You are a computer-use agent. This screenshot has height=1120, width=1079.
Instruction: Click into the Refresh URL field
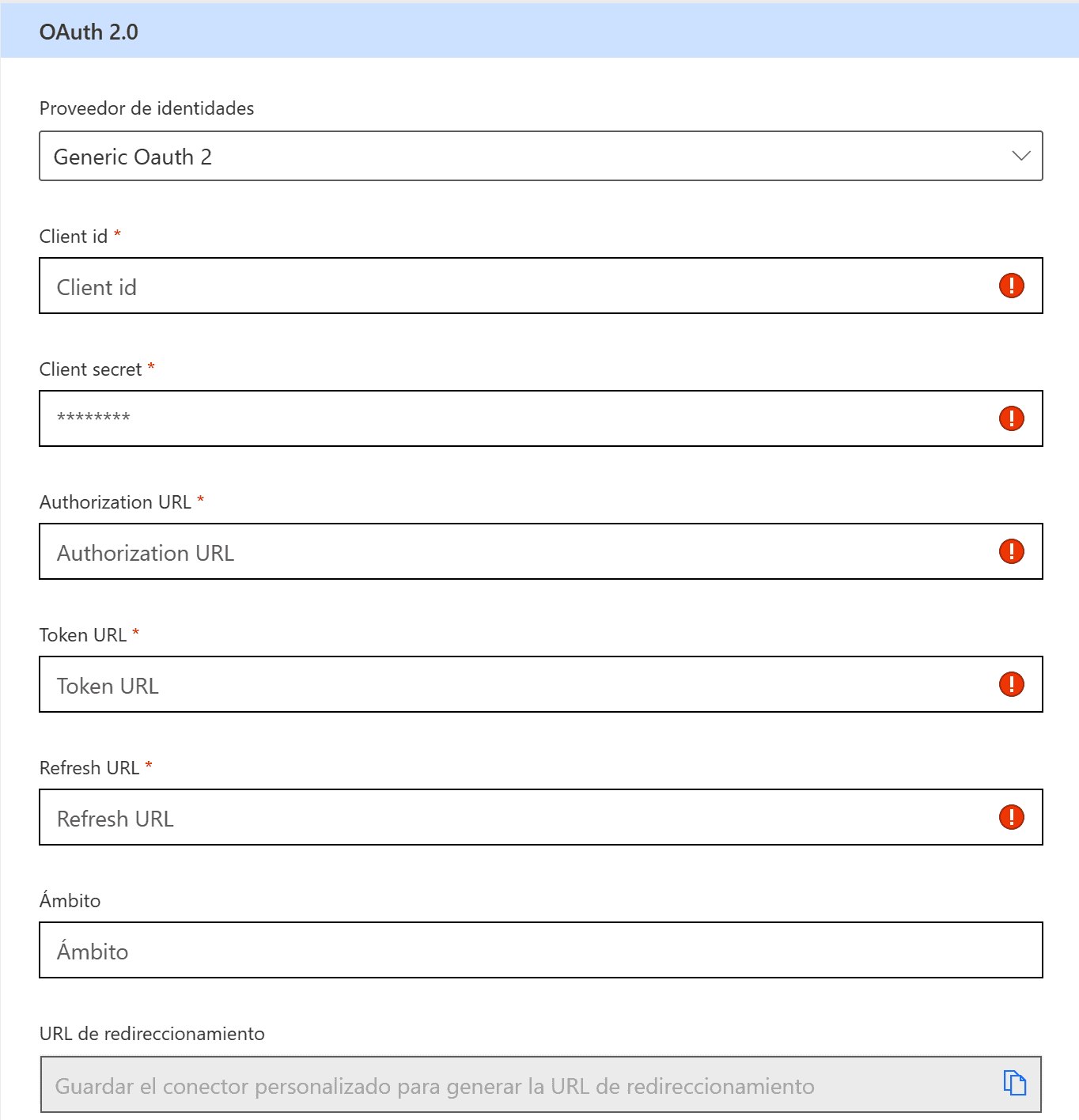[541, 817]
